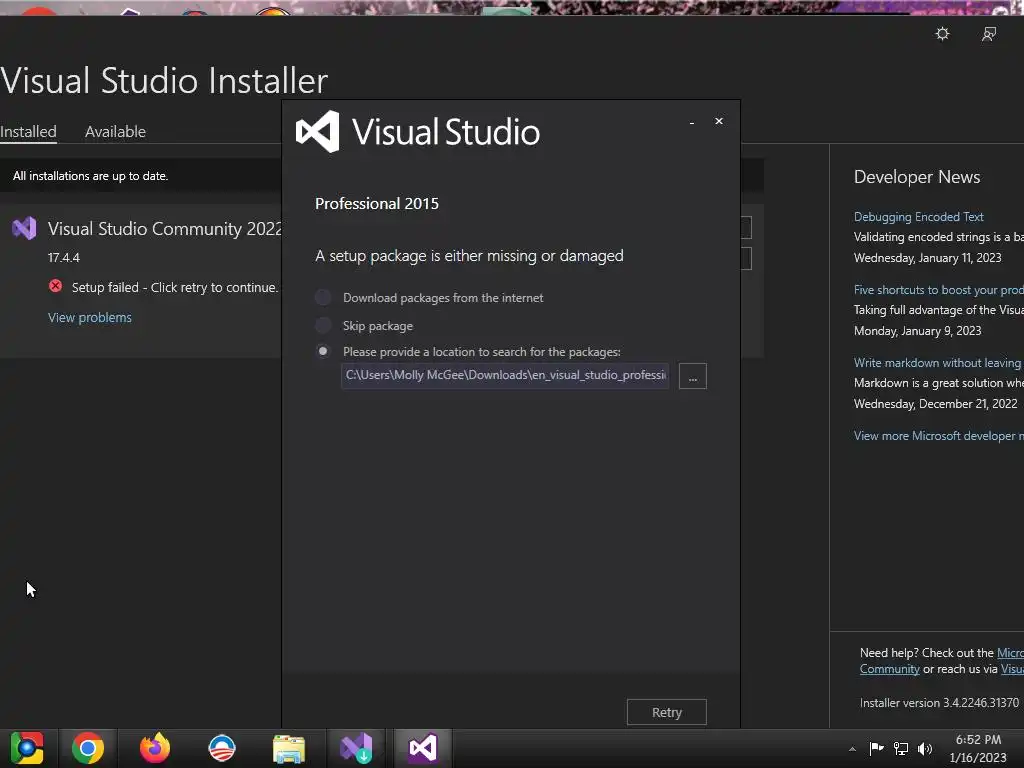
Task: Open the network tray icon
Action: [901, 748]
